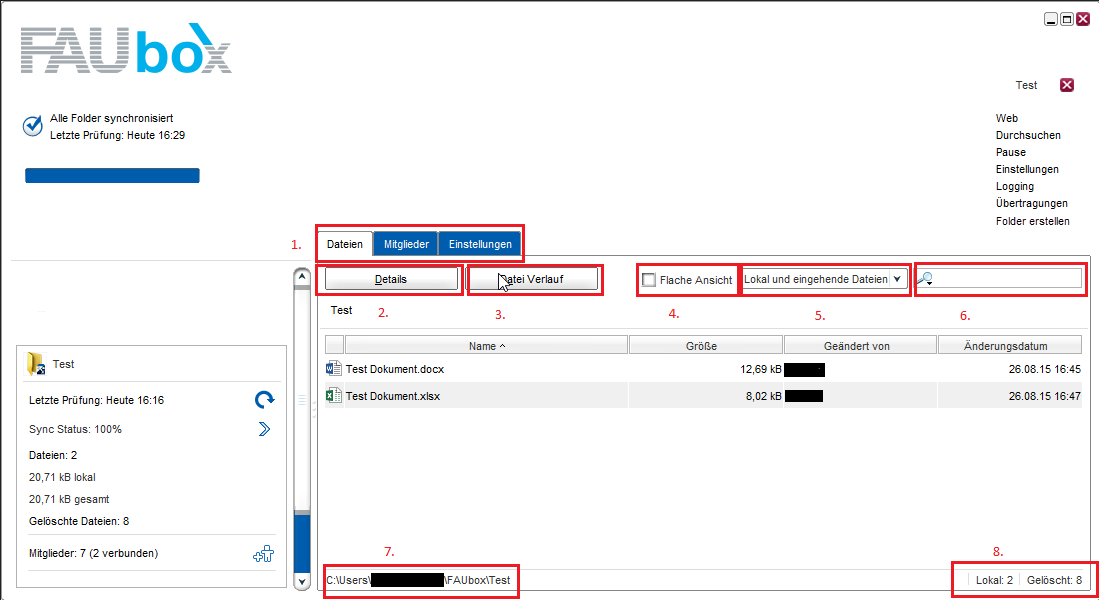Select the Test Dokument.xlsx row
The image size is (1102, 600).
[x=704, y=396]
